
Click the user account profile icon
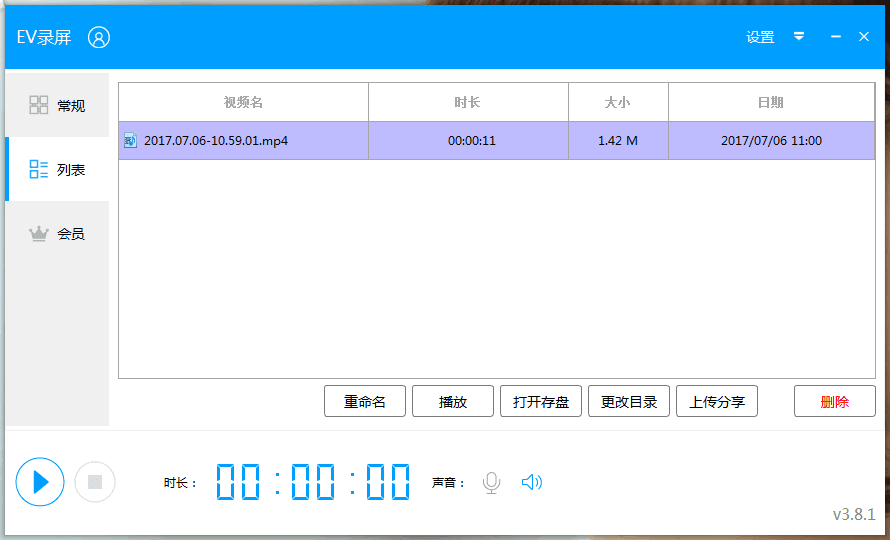pos(99,37)
